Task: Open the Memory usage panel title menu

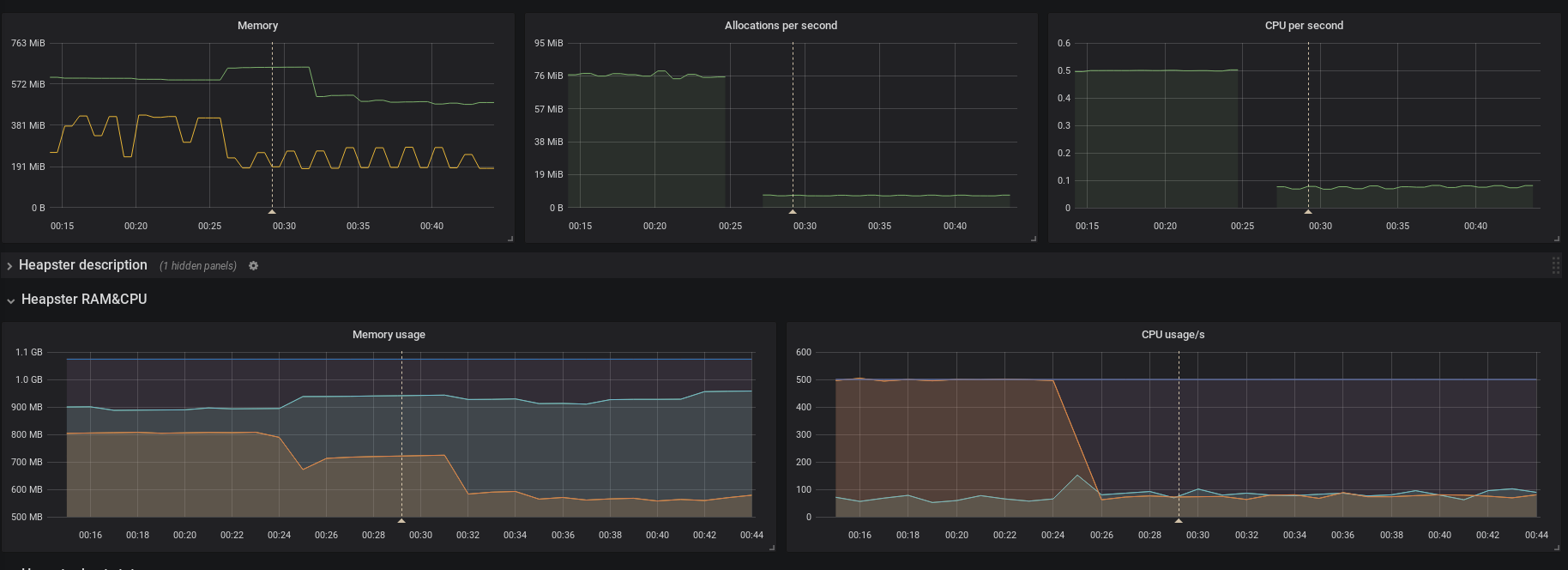Action: click(x=389, y=335)
